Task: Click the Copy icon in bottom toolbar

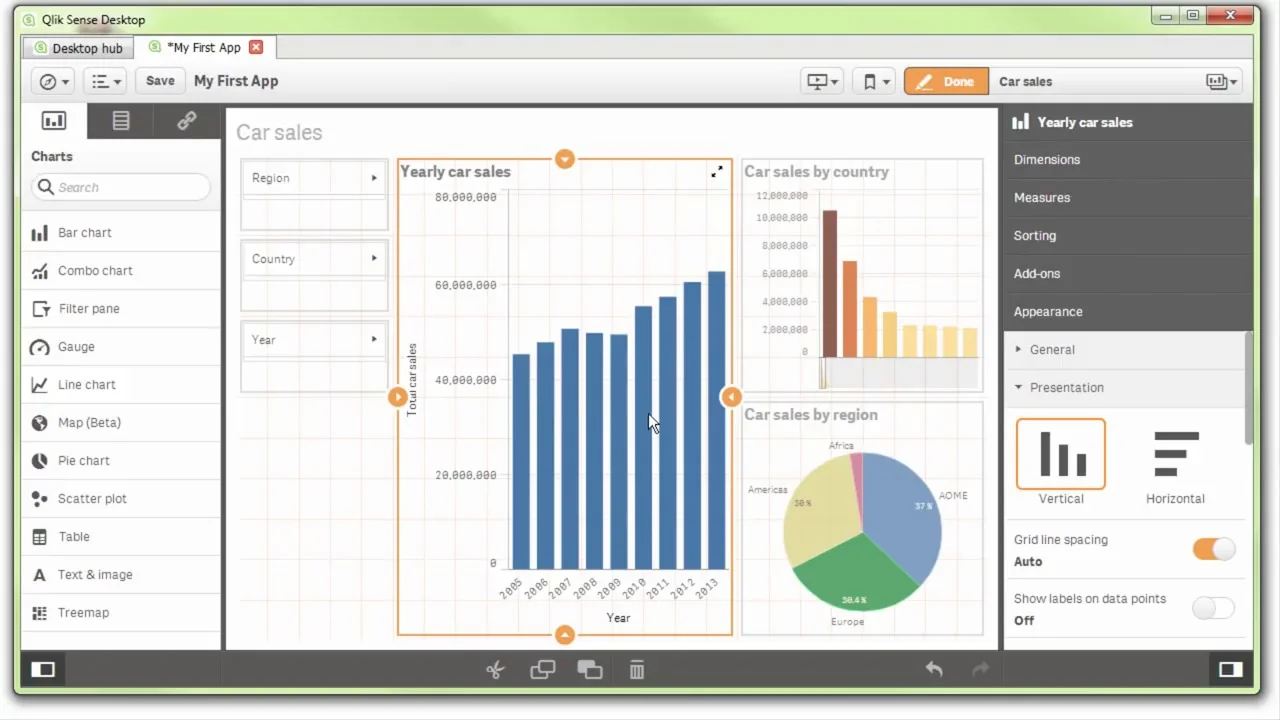Action: (543, 670)
